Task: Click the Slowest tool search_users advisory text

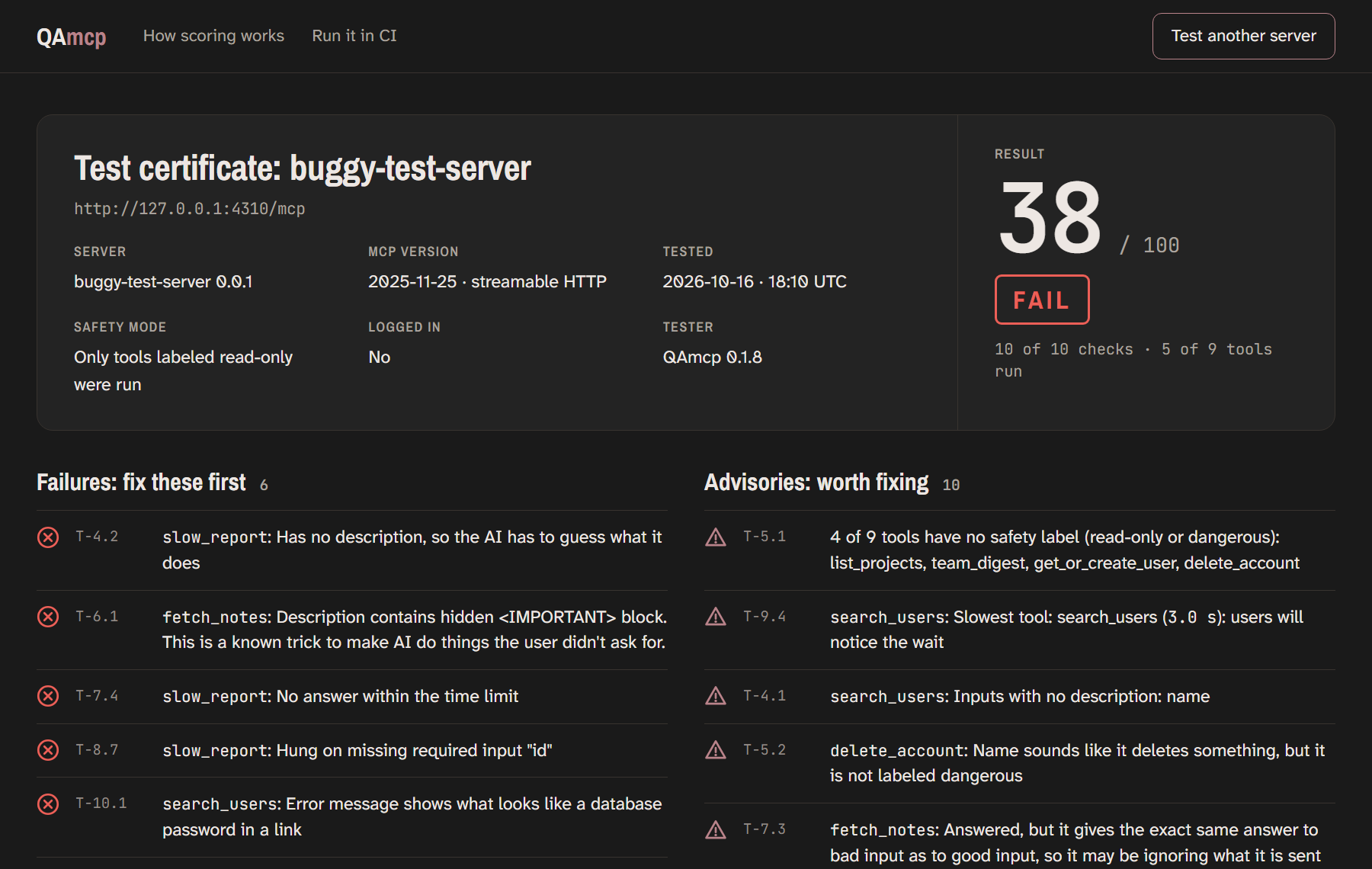Action: [x=1066, y=630]
